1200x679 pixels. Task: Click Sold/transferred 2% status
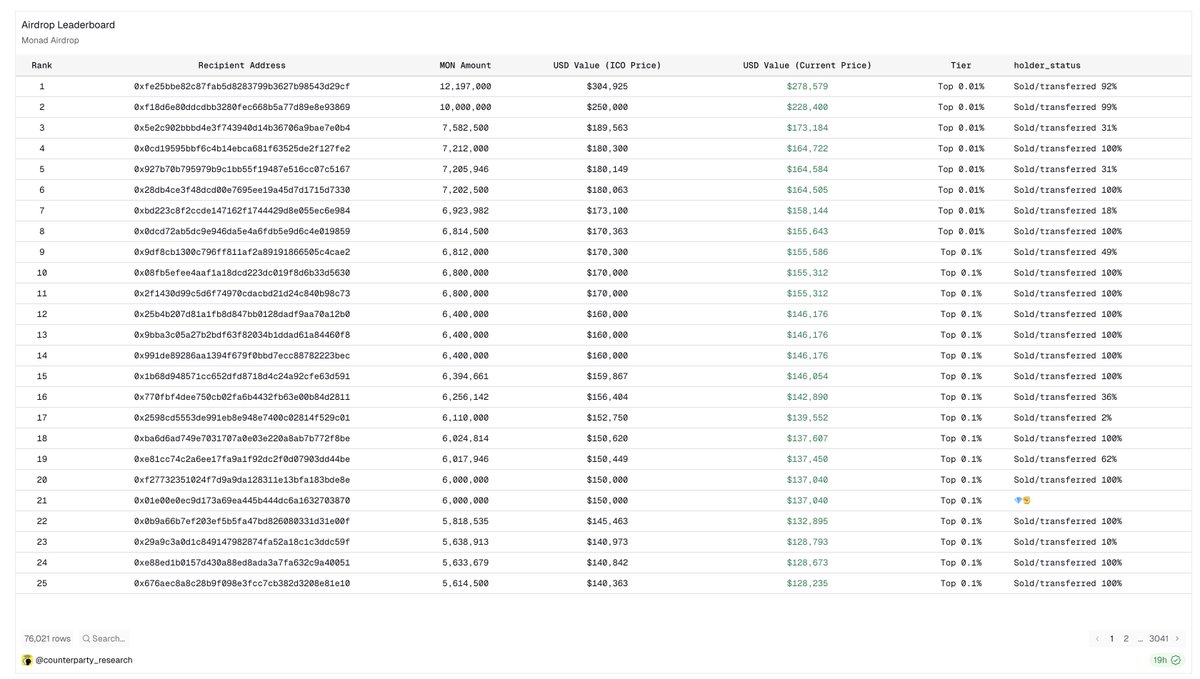coord(1062,418)
